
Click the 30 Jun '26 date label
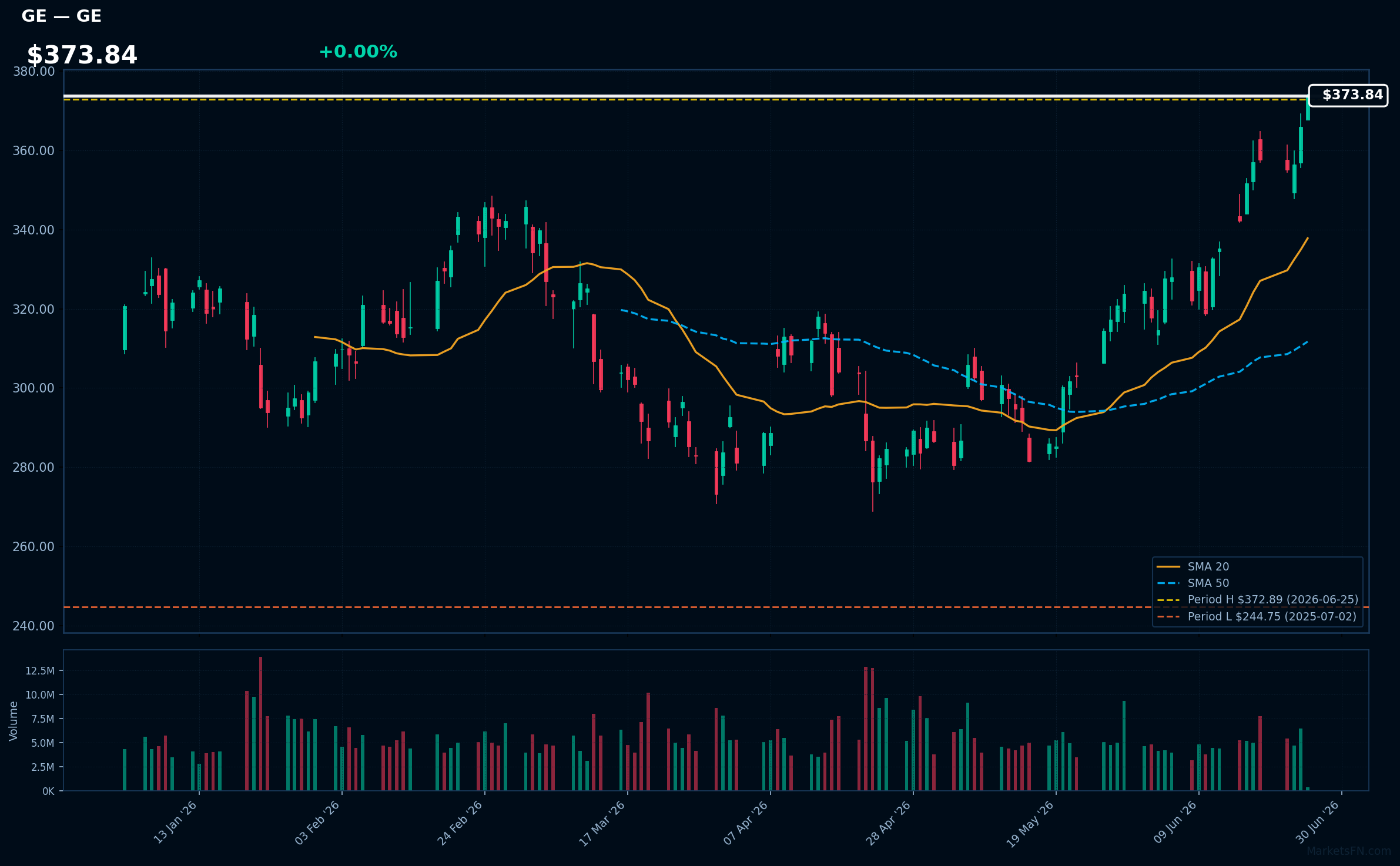1318,822
